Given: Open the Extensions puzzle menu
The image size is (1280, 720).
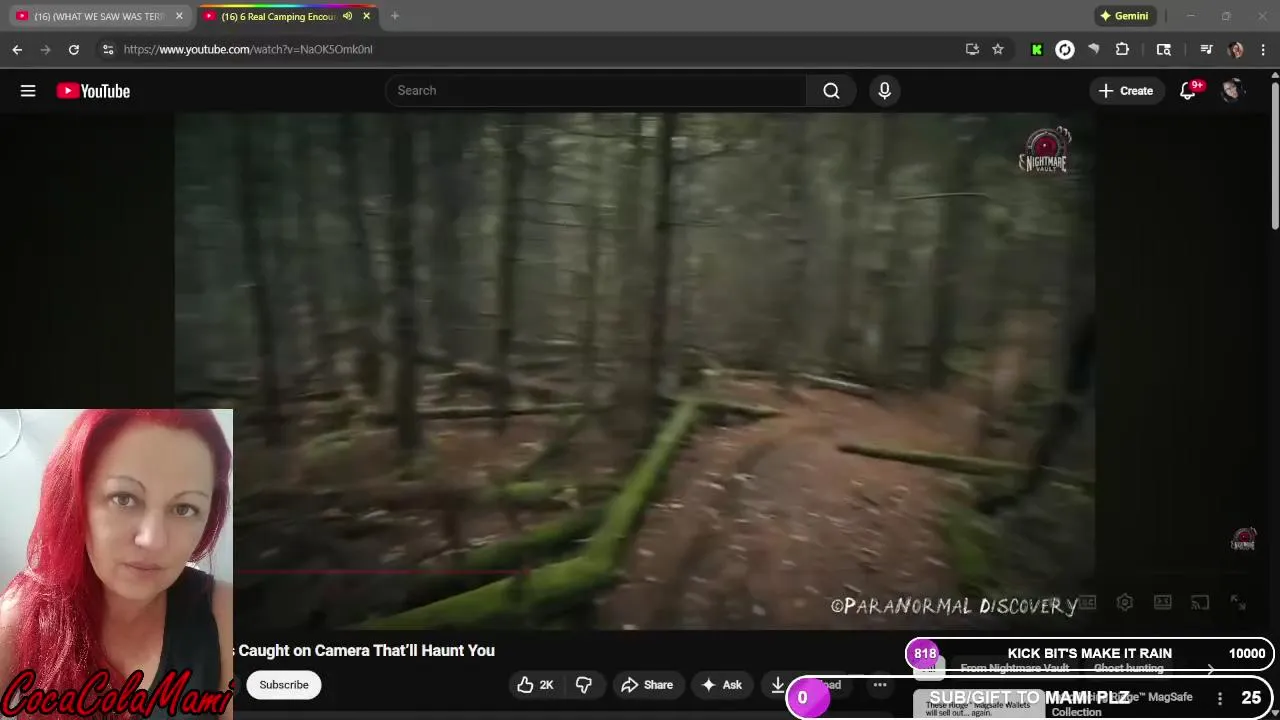Looking at the screenshot, I should 1122,49.
